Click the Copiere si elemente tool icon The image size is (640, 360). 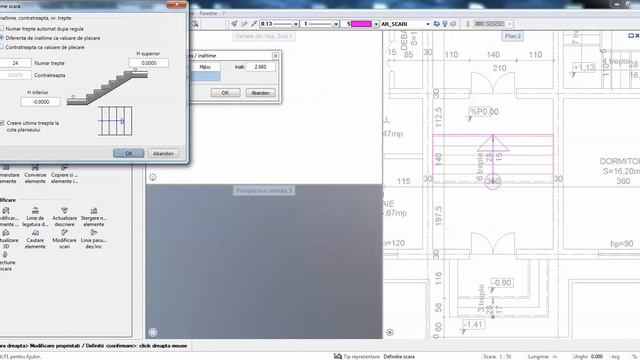pyautogui.click(x=64, y=167)
